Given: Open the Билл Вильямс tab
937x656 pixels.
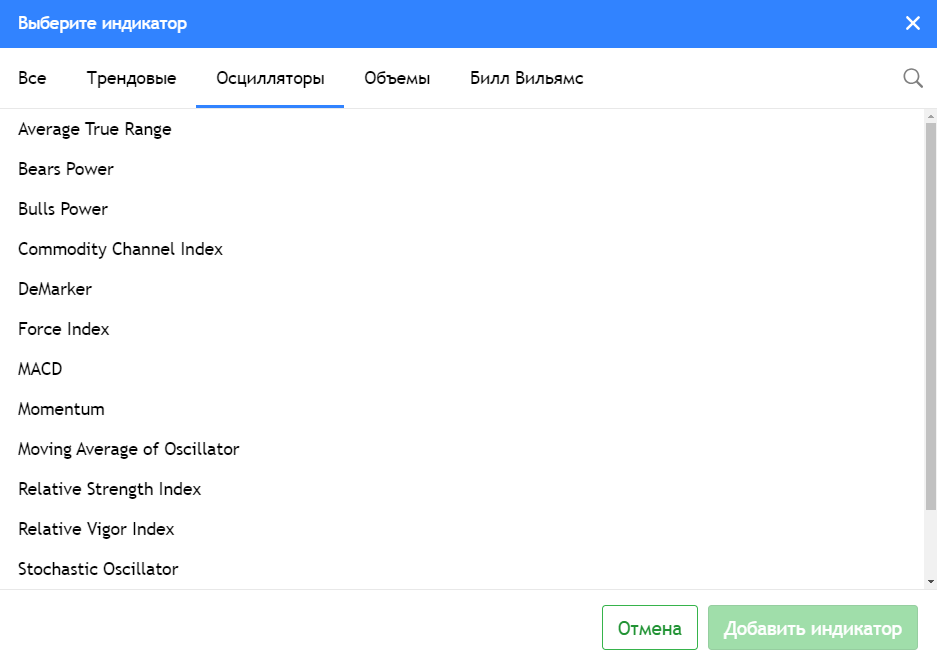Looking at the screenshot, I should pyautogui.click(x=526, y=78).
